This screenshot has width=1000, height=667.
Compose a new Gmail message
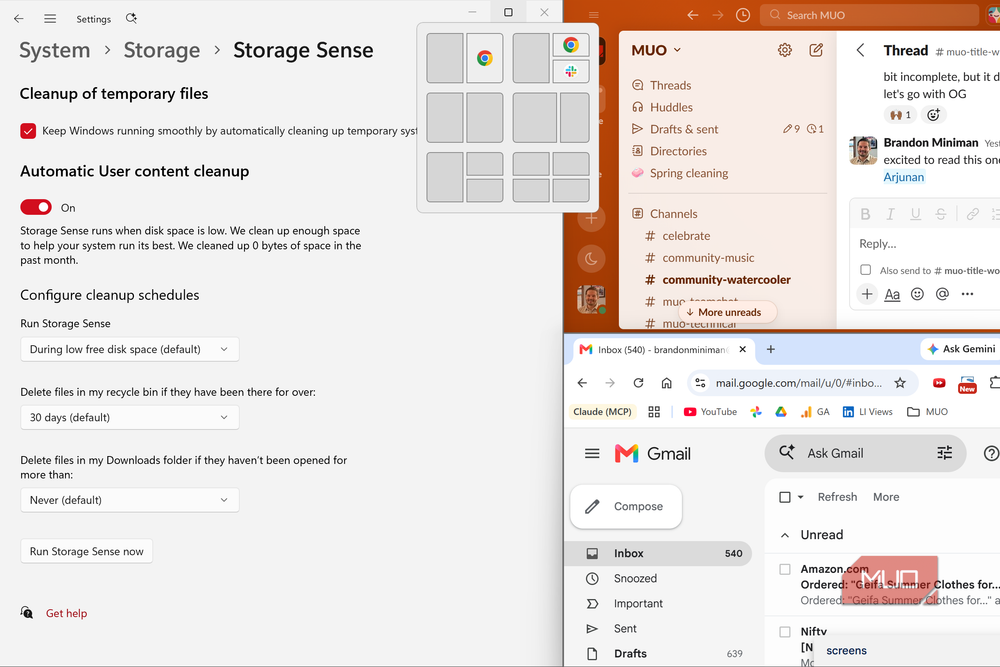point(626,506)
